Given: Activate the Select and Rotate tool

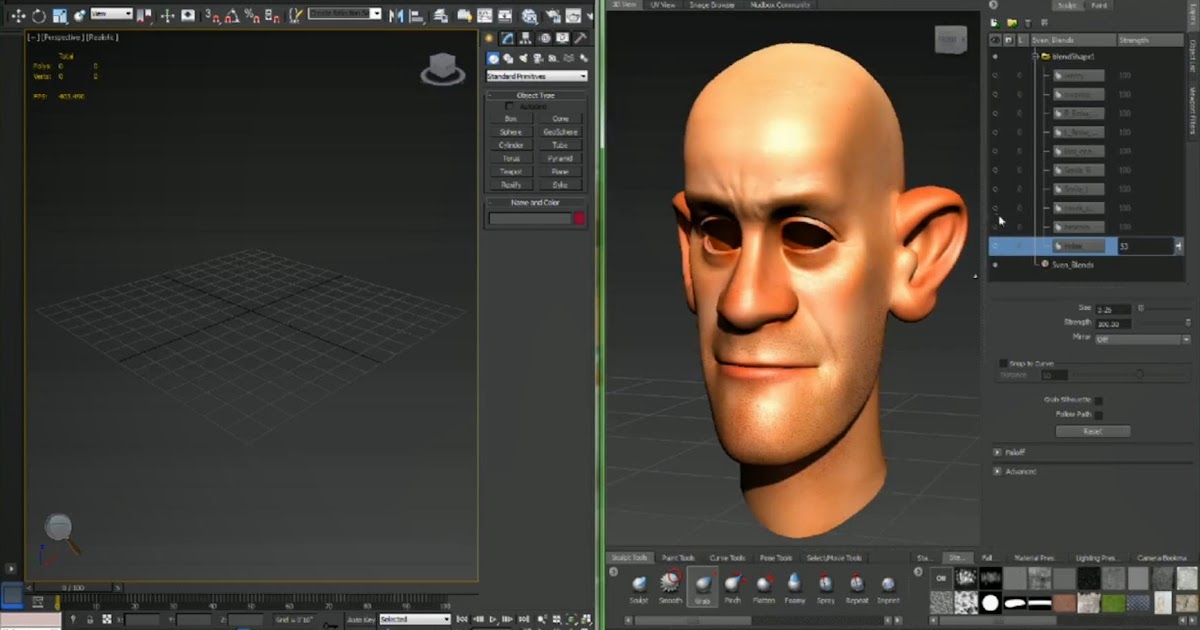Looking at the screenshot, I should pyautogui.click(x=38, y=15).
